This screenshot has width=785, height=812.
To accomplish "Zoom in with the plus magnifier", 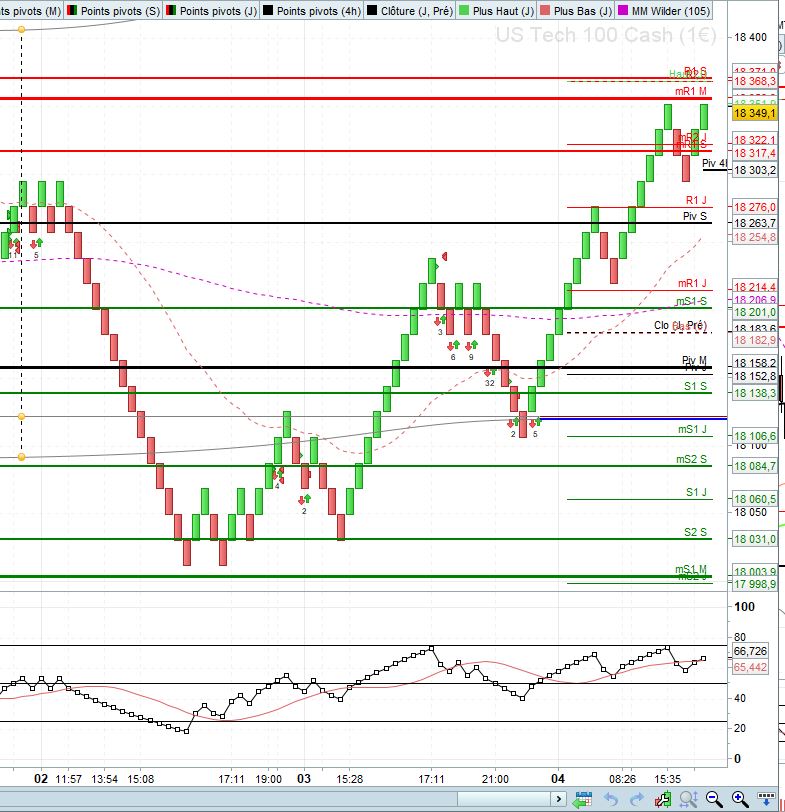I will click(x=740, y=799).
